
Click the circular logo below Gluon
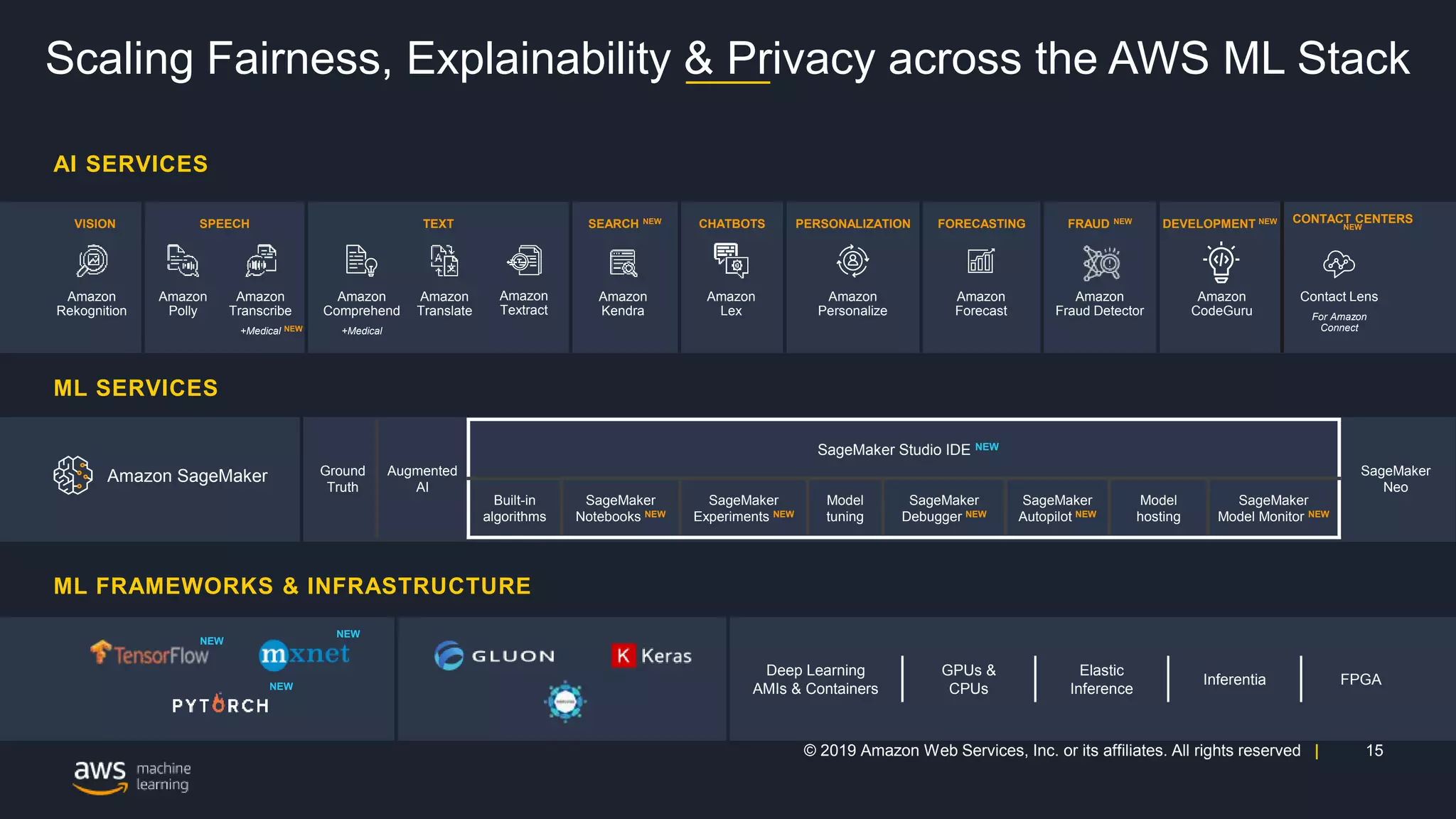click(565, 702)
